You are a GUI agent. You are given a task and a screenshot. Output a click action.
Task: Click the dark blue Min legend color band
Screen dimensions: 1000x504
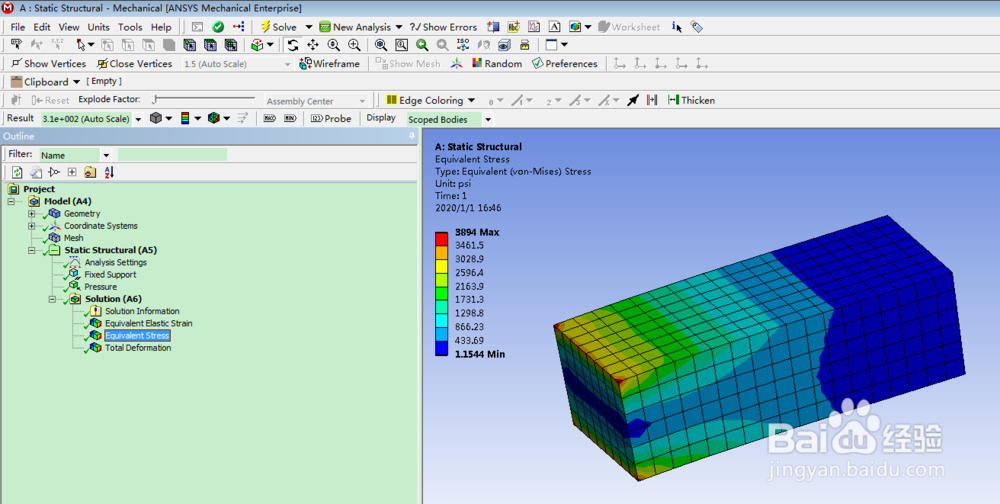pyautogui.click(x=441, y=348)
